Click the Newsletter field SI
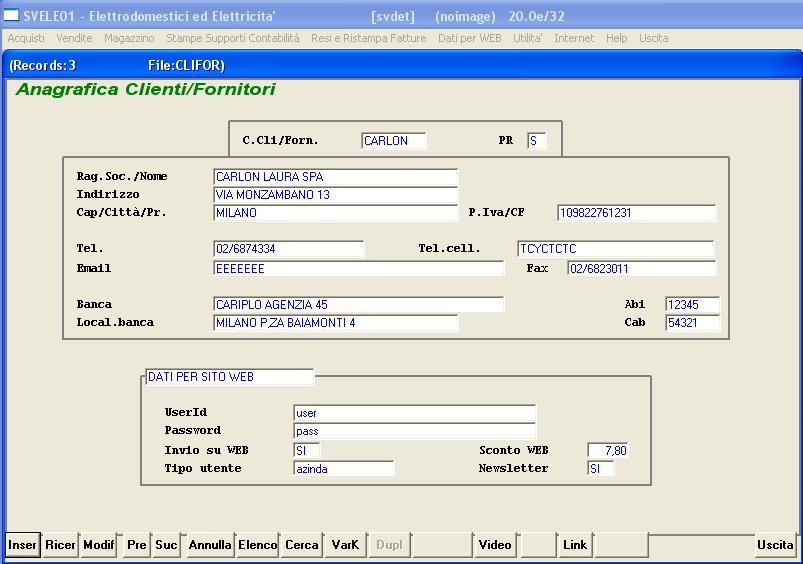 (600, 469)
